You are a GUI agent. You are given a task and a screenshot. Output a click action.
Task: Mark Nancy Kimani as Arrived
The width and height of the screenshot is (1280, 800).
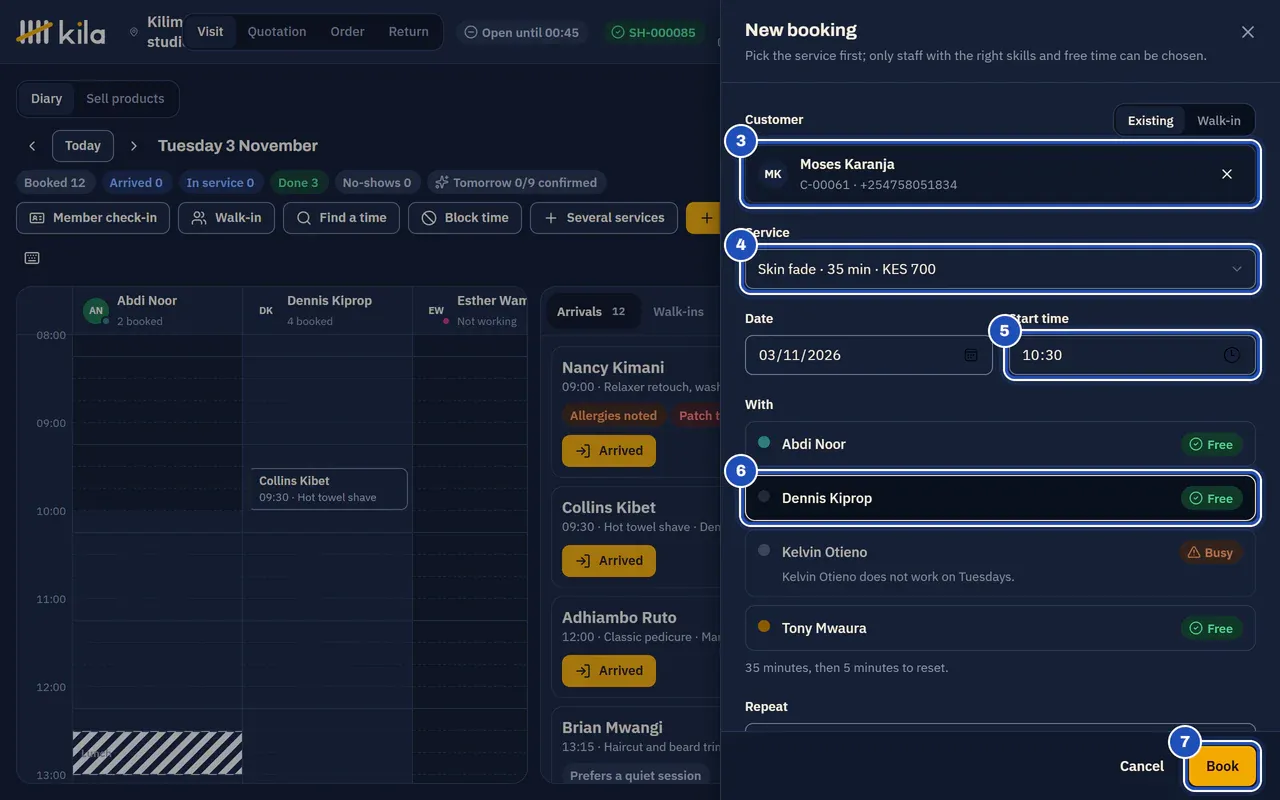tap(609, 451)
